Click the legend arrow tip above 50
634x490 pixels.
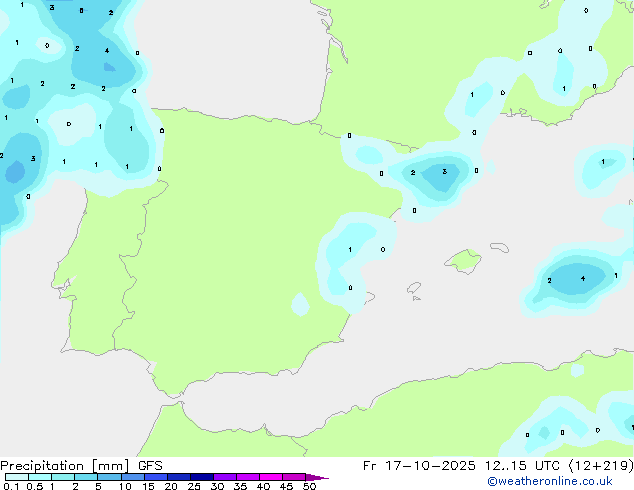coord(317,477)
